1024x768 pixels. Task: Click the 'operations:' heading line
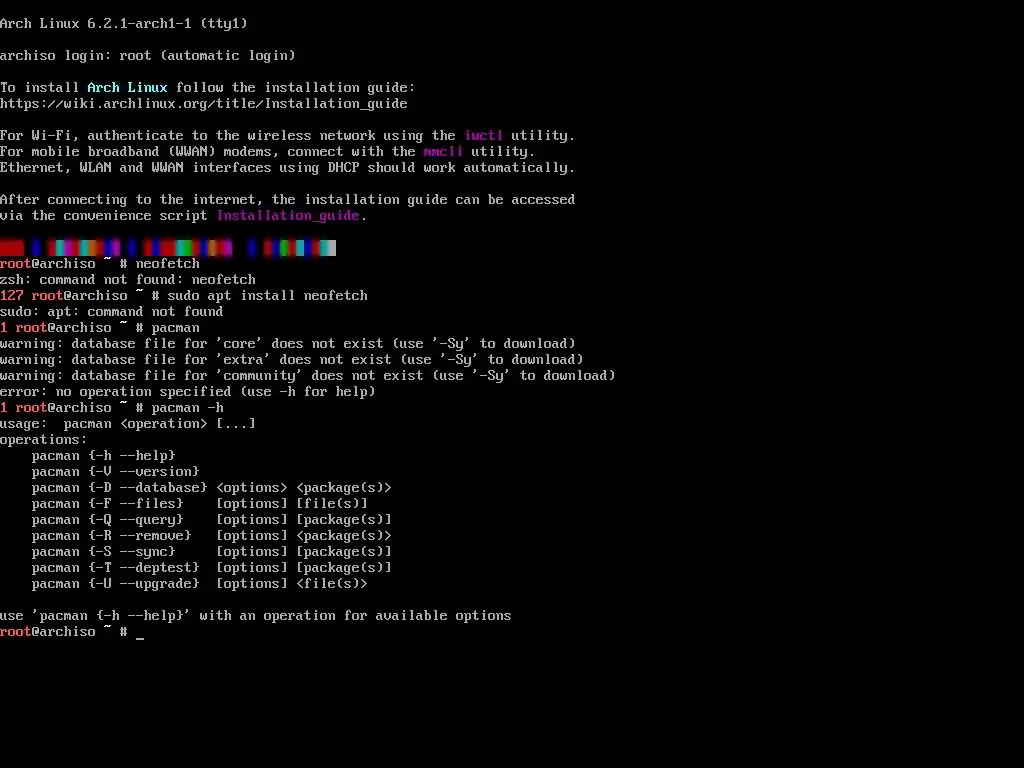pyautogui.click(x=43, y=440)
